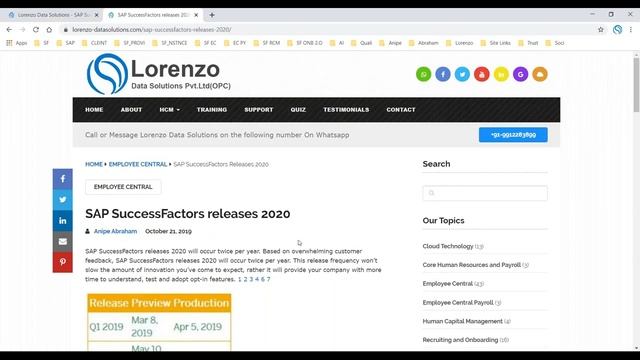Switch to Lorenzo Data Solutions browser tab
This screenshot has width=640, height=360.
(53, 15)
